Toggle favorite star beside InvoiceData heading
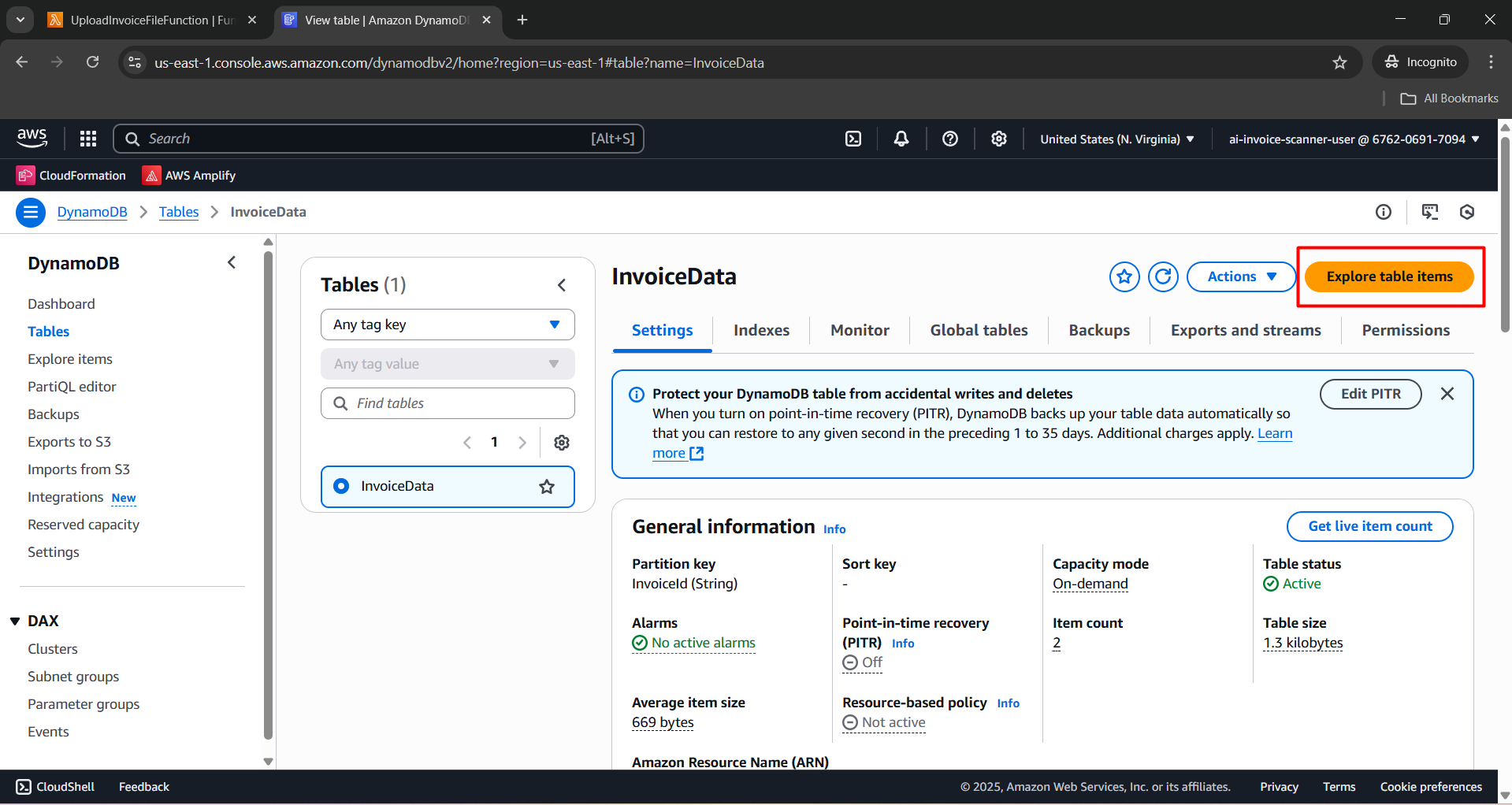Viewport: 1512px width, 805px height. [x=1124, y=276]
